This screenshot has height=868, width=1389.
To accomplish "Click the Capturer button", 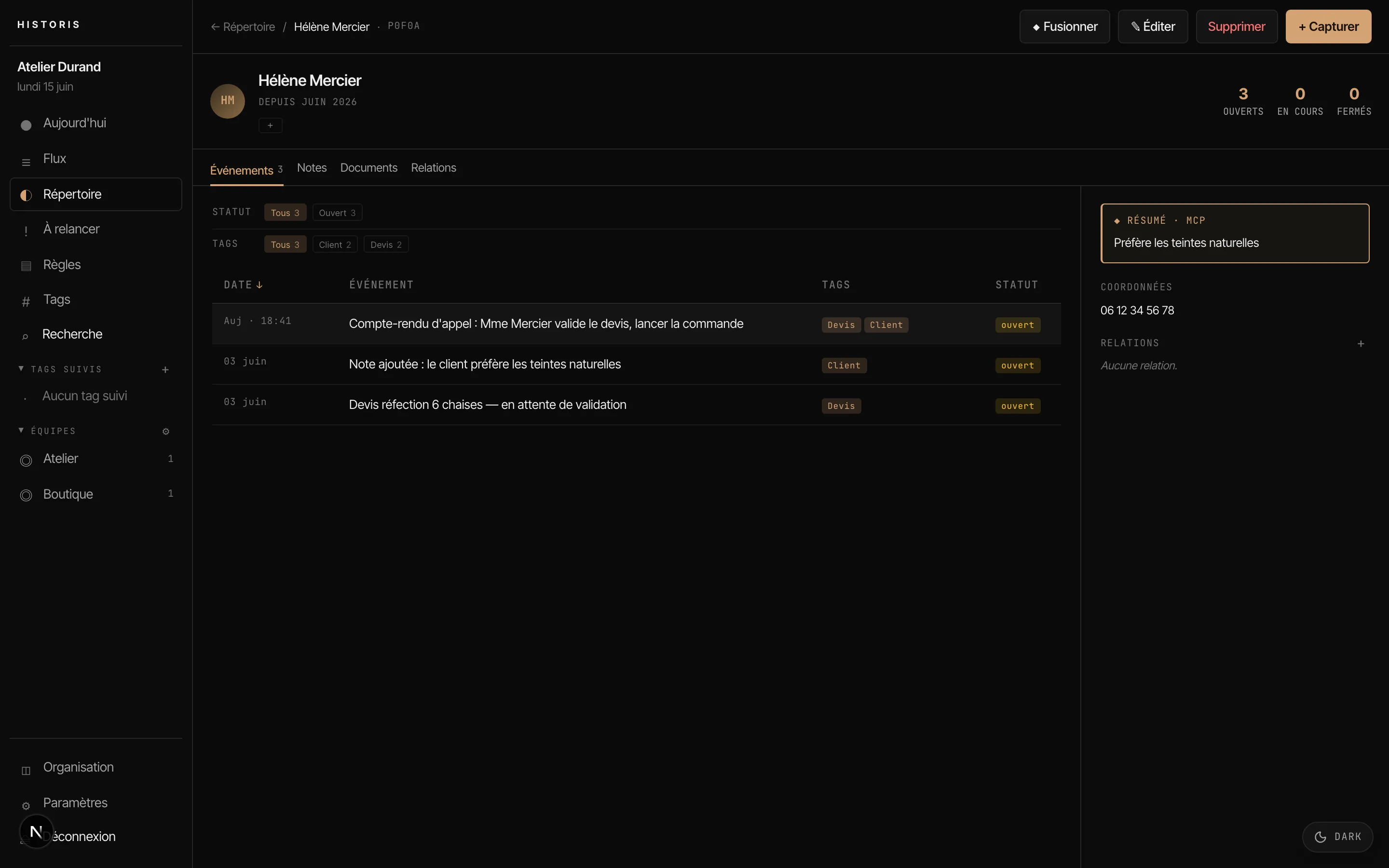I will (x=1328, y=27).
